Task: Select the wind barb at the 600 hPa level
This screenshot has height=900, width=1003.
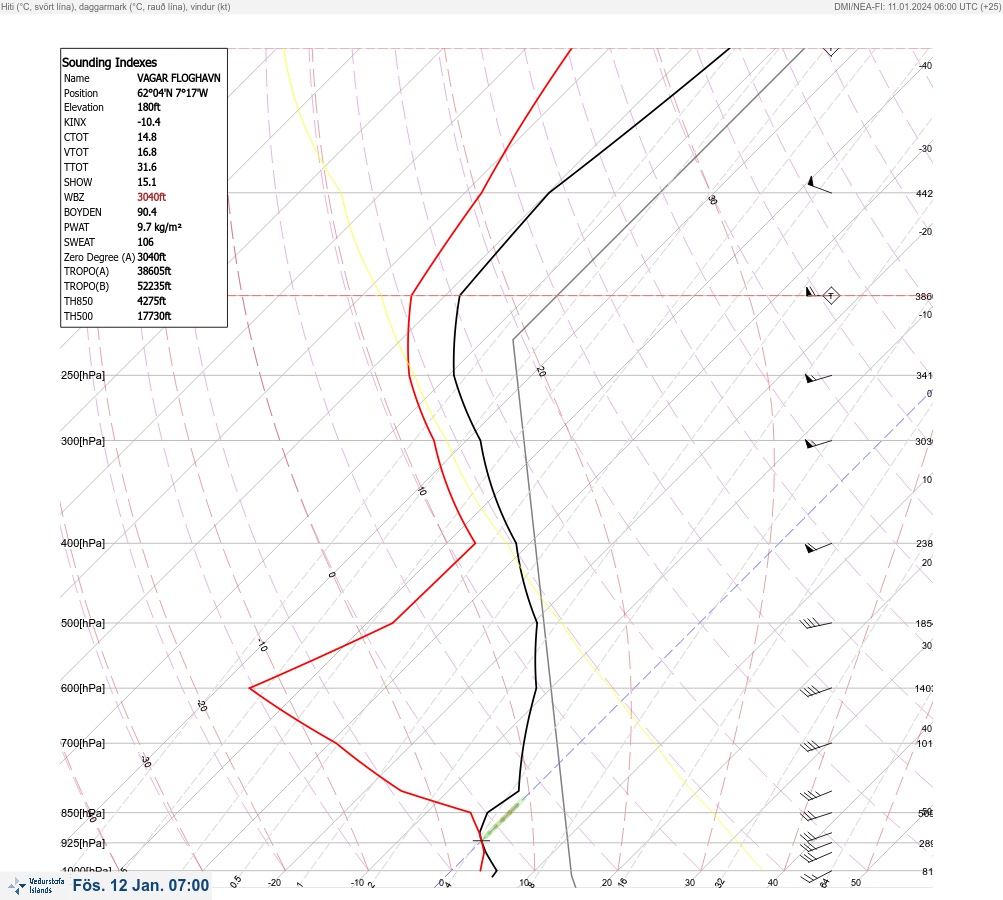Action: tap(816, 691)
